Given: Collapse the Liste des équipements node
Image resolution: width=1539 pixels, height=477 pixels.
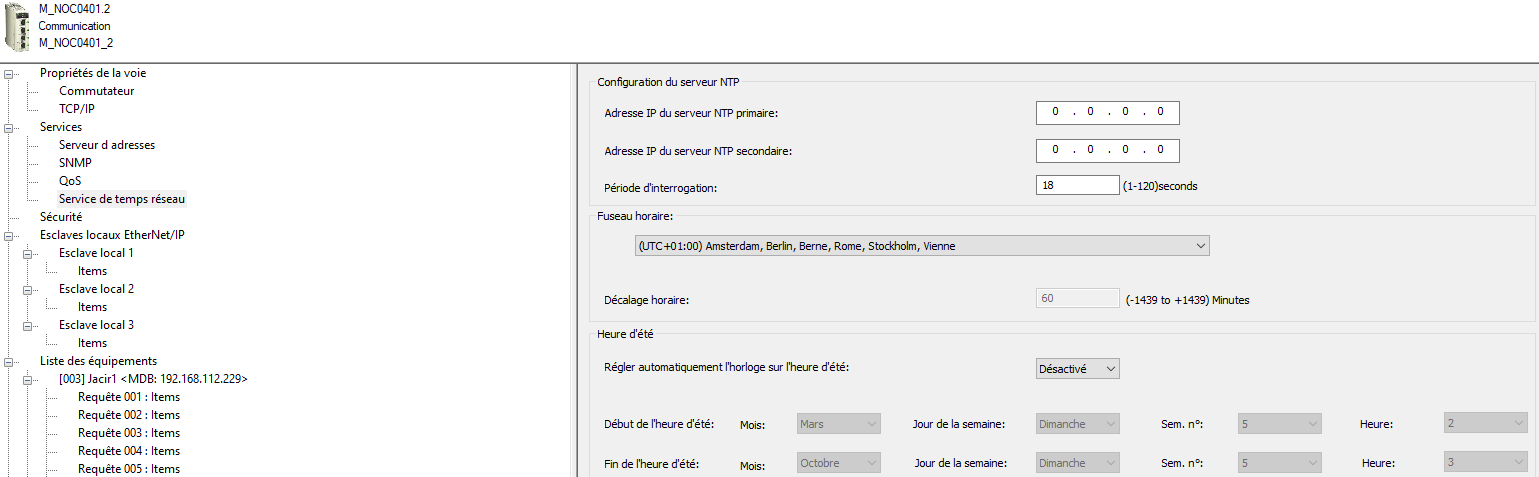Looking at the screenshot, I should pyautogui.click(x=9, y=361).
